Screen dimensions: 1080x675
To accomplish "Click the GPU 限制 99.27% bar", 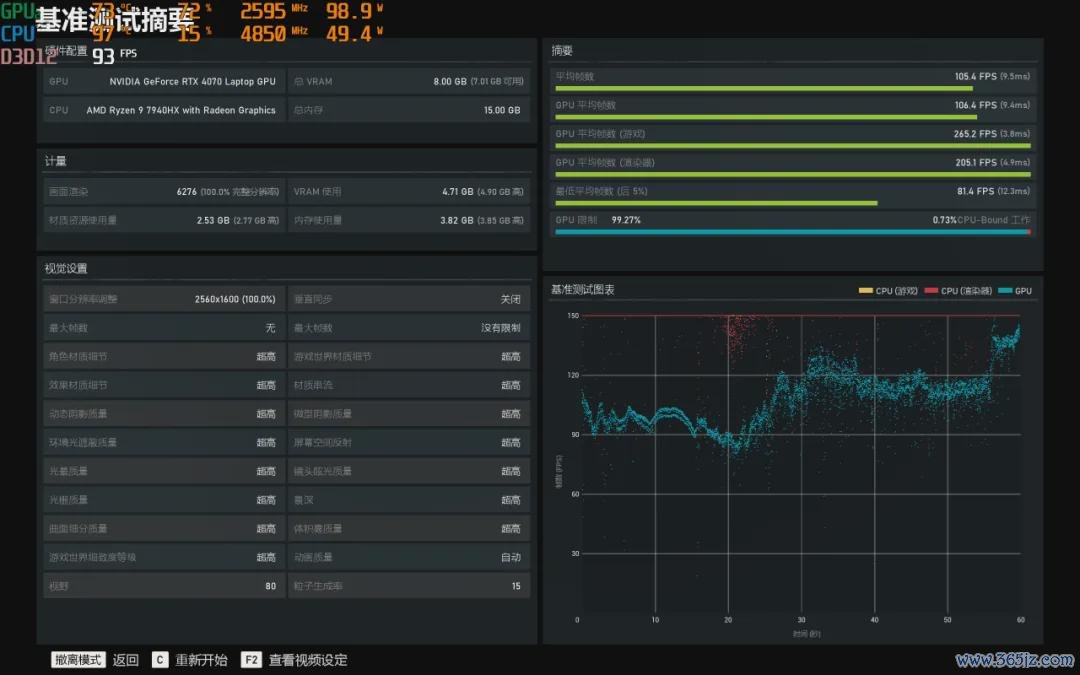I will 791,232.
